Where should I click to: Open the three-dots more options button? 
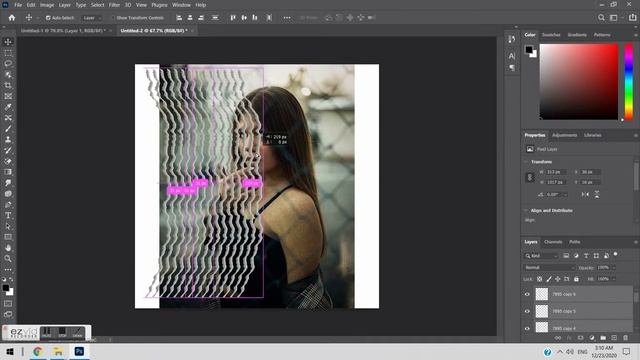[287, 18]
